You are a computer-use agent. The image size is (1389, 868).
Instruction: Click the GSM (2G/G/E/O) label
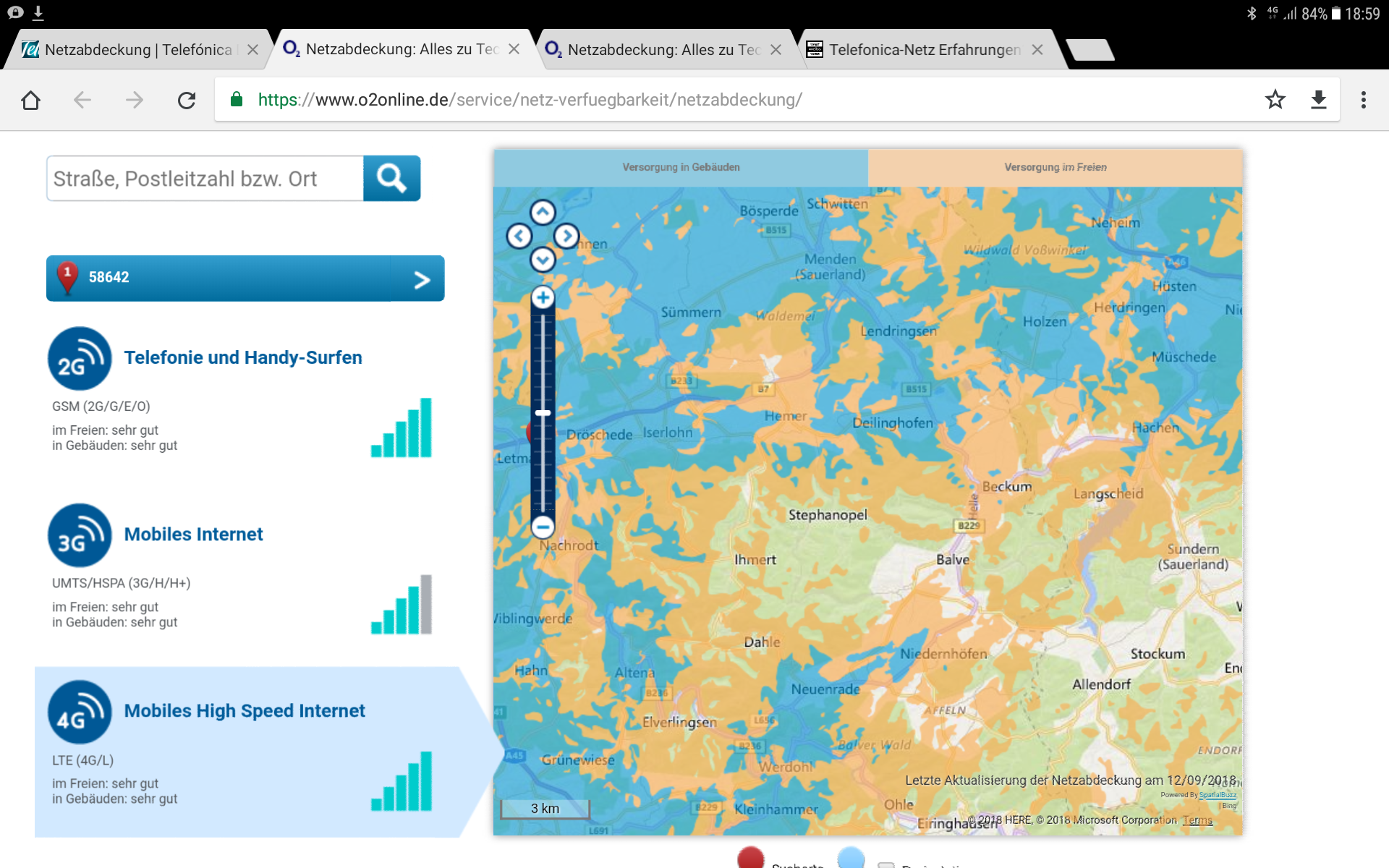click(101, 407)
